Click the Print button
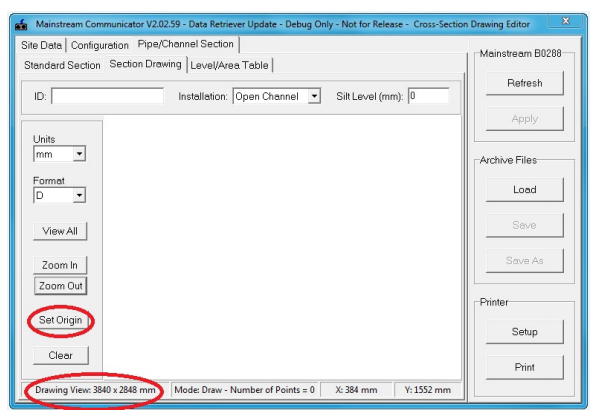594x417 pixels. click(x=525, y=367)
